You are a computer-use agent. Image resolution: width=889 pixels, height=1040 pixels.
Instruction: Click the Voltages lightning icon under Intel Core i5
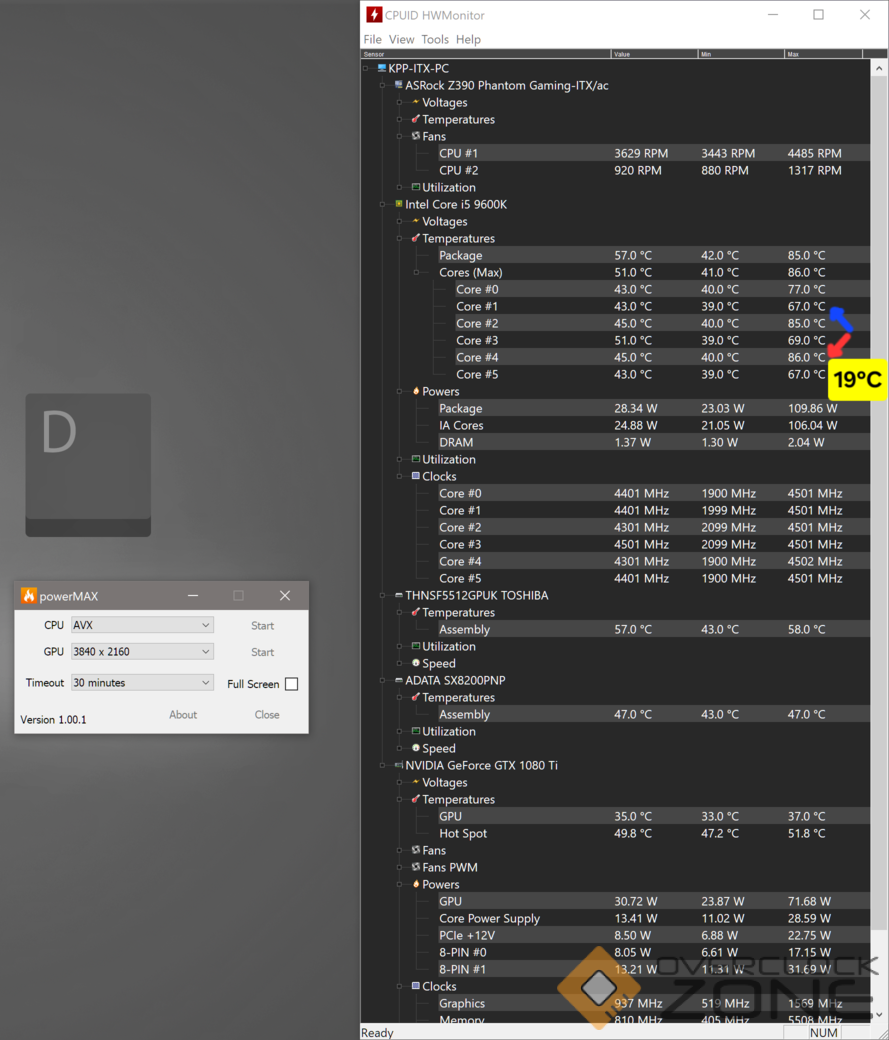click(x=416, y=221)
